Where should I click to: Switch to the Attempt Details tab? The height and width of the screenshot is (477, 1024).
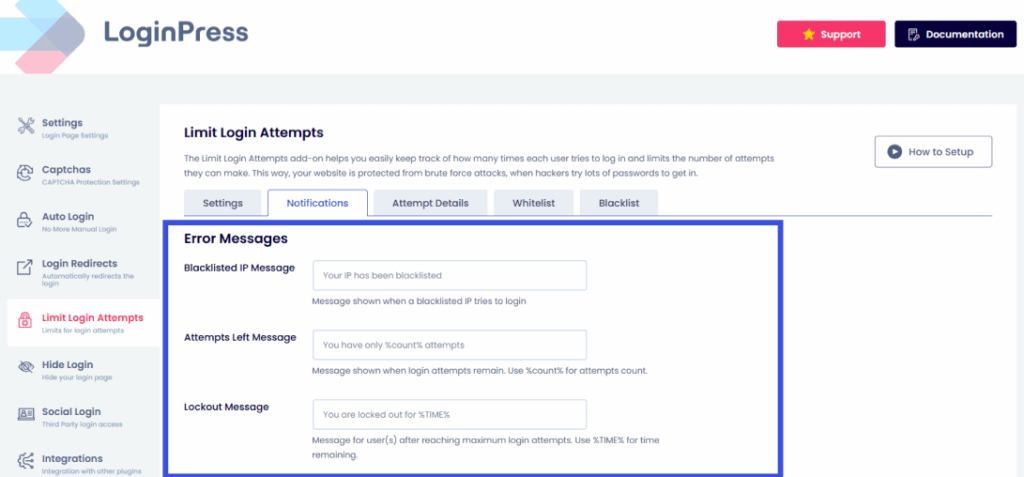[x=430, y=203]
